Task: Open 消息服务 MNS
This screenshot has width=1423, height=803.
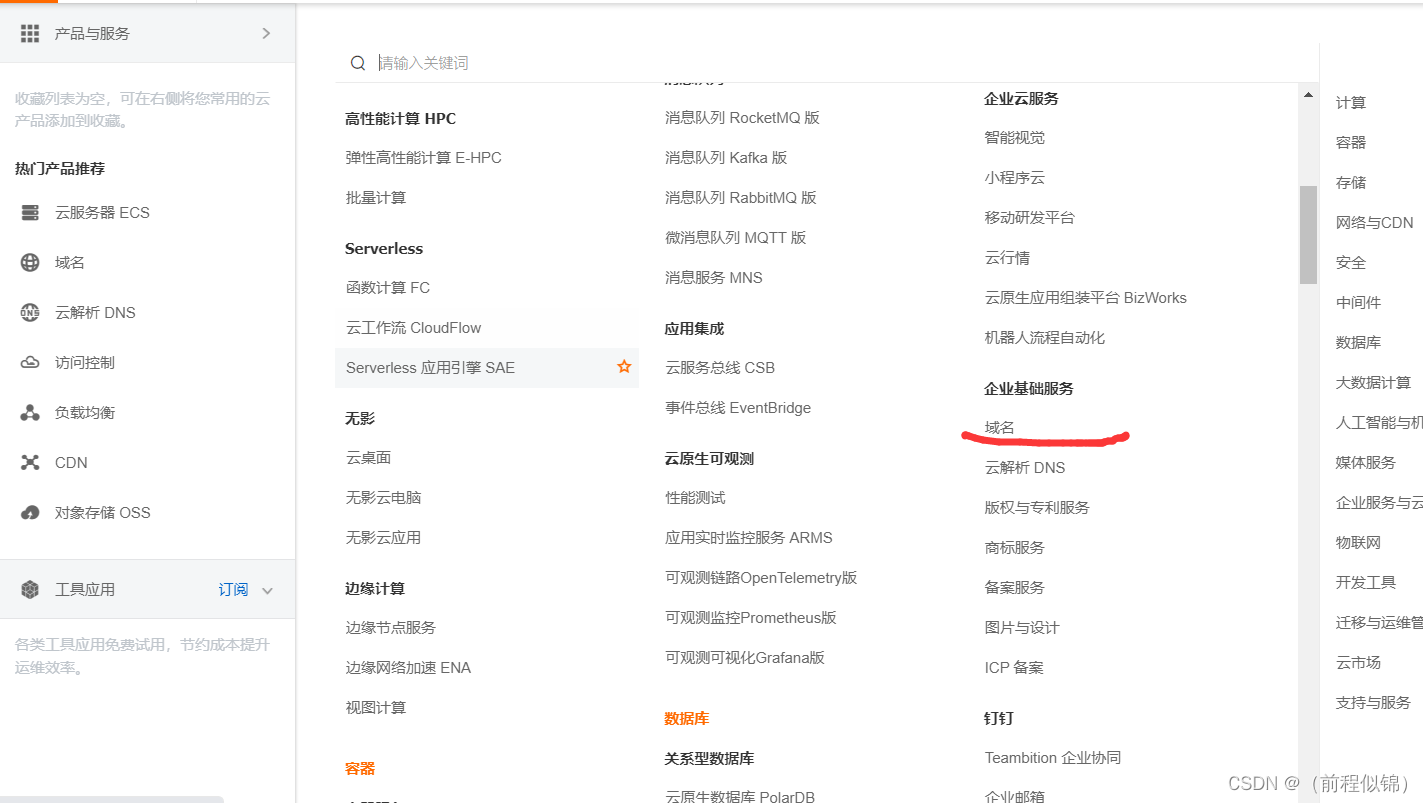Action: coord(714,277)
